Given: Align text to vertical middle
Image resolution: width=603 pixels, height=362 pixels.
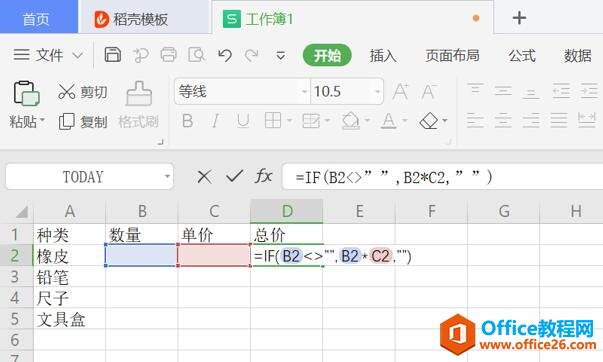Looking at the screenshot, I should click(503, 91).
